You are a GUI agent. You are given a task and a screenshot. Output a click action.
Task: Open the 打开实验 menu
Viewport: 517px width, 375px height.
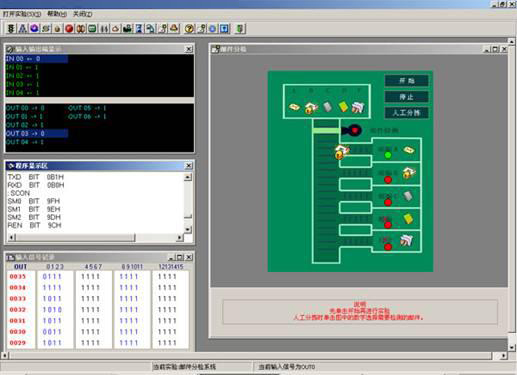[21, 14]
